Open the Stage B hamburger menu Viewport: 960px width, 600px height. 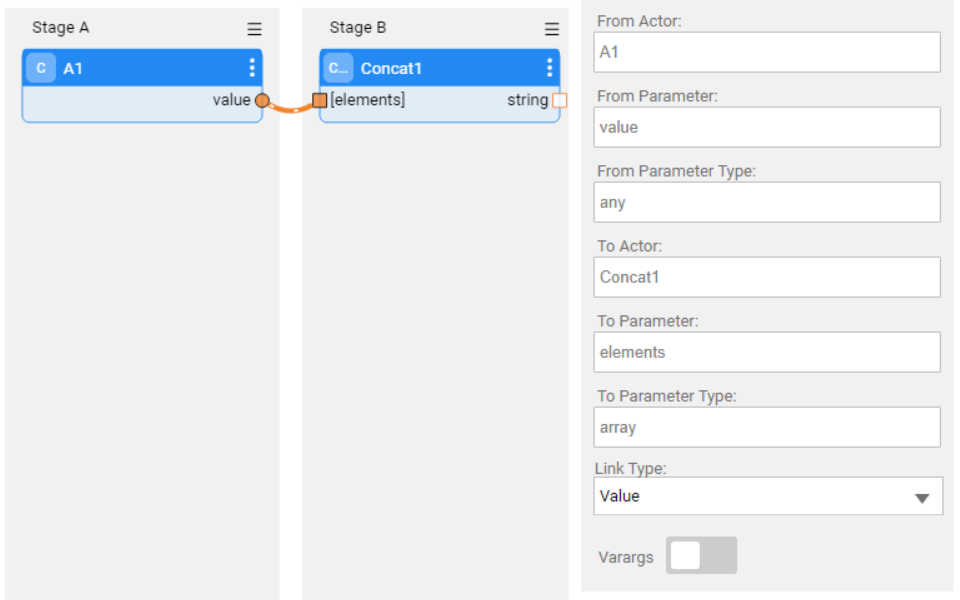552,30
